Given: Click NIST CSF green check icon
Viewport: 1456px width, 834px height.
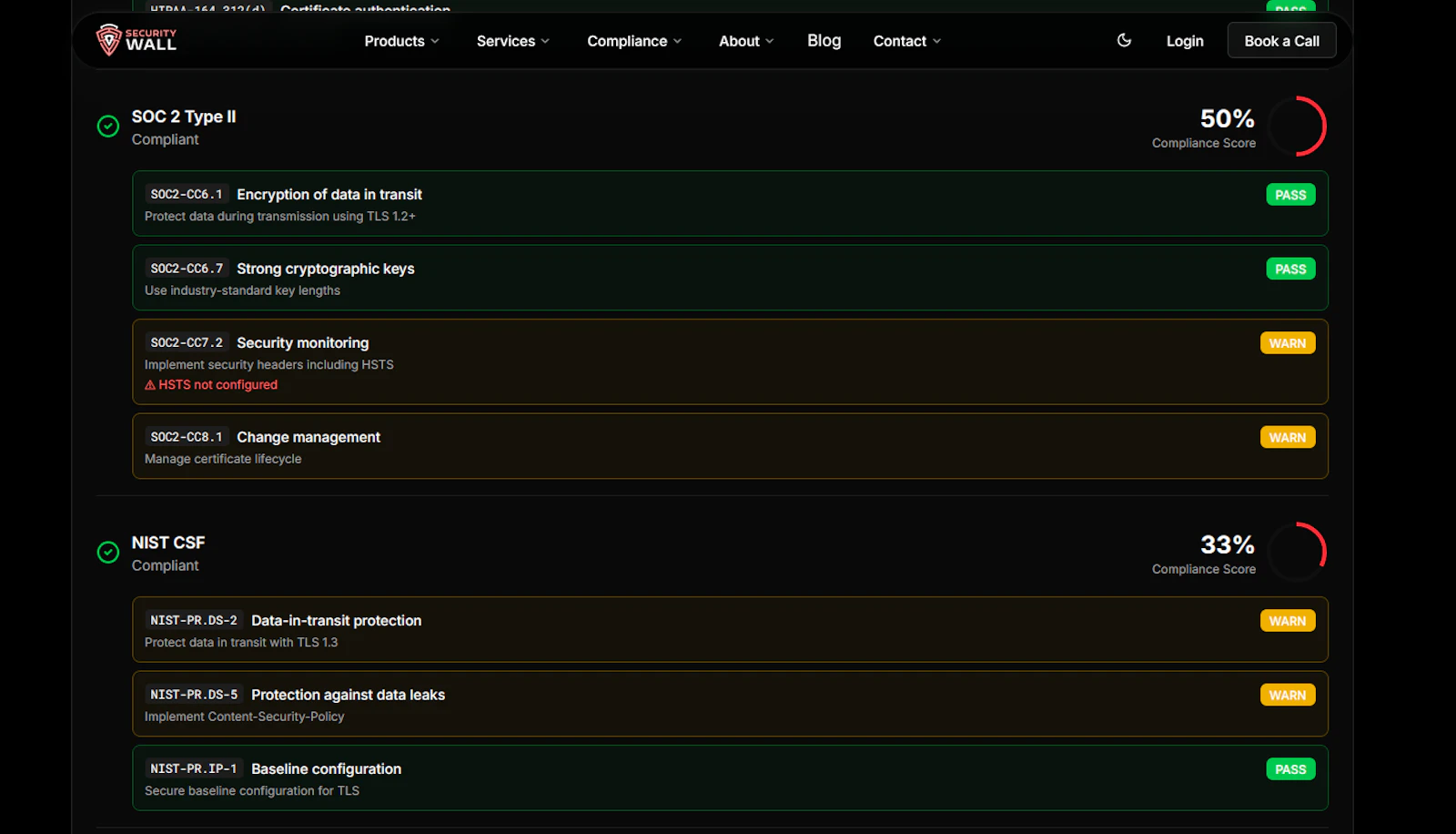Looking at the screenshot, I should (108, 553).
